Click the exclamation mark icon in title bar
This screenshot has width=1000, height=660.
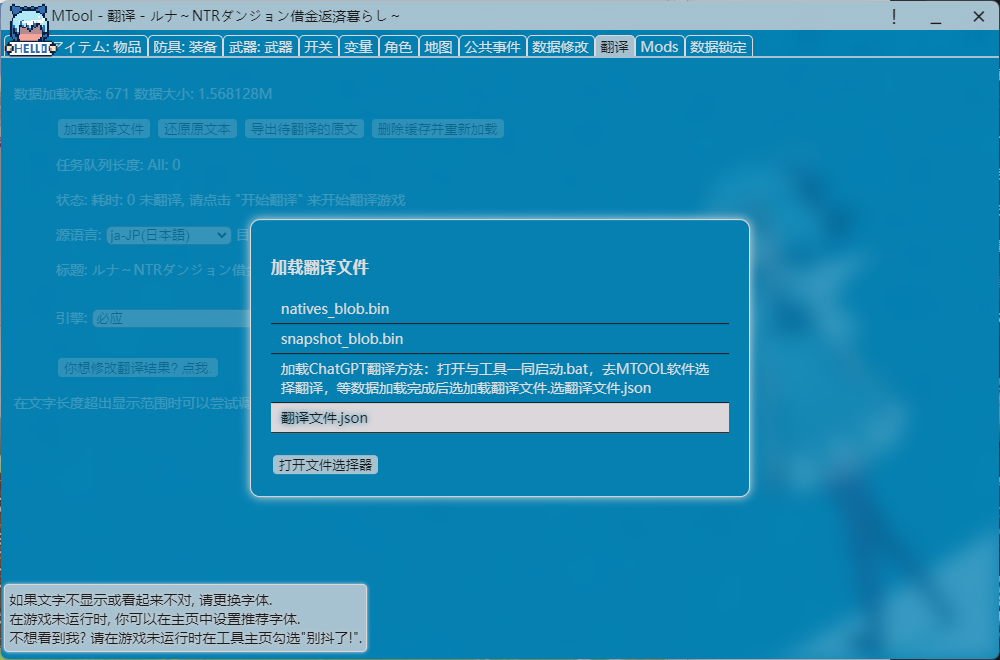coord(894,17)
